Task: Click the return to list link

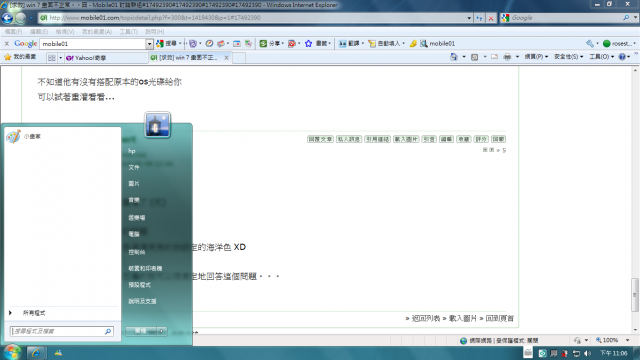Action: (425, 318)
